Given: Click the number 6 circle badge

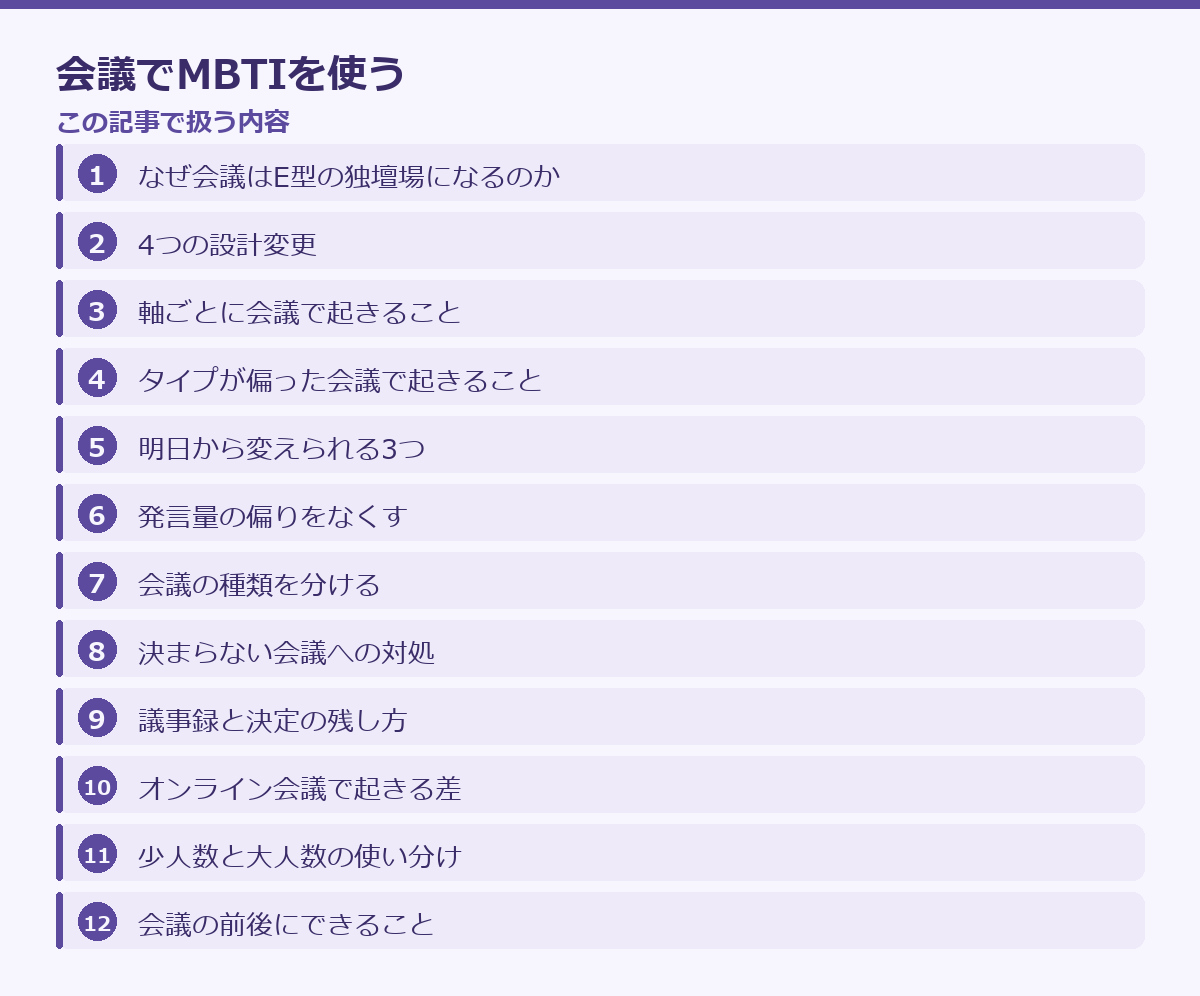Looking at the screenshot, I should tap(97, 515).
